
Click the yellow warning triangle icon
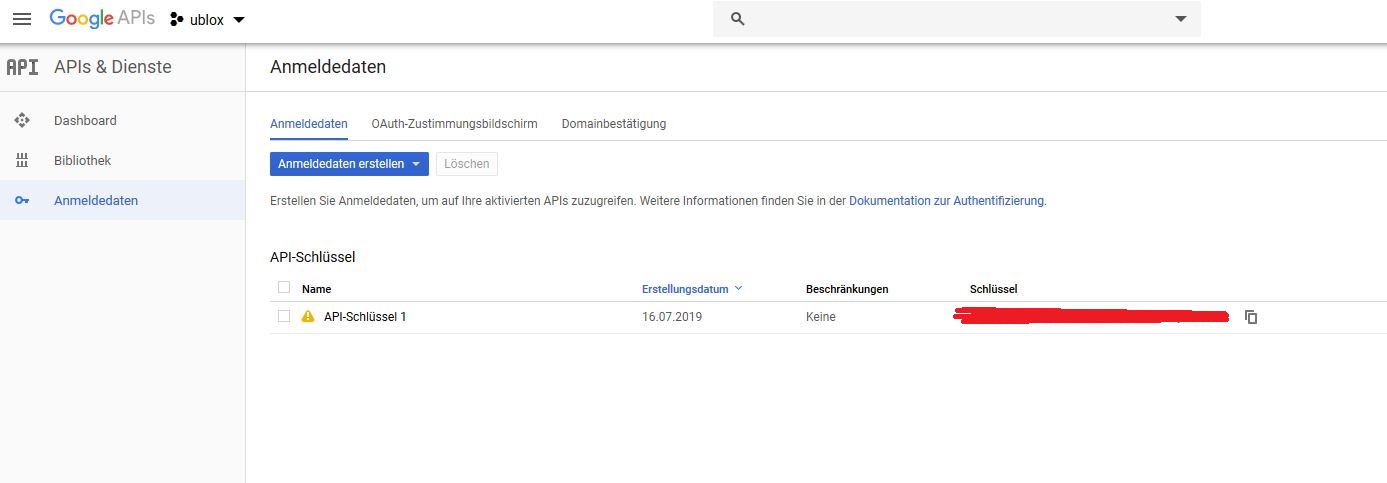point(308,317)
